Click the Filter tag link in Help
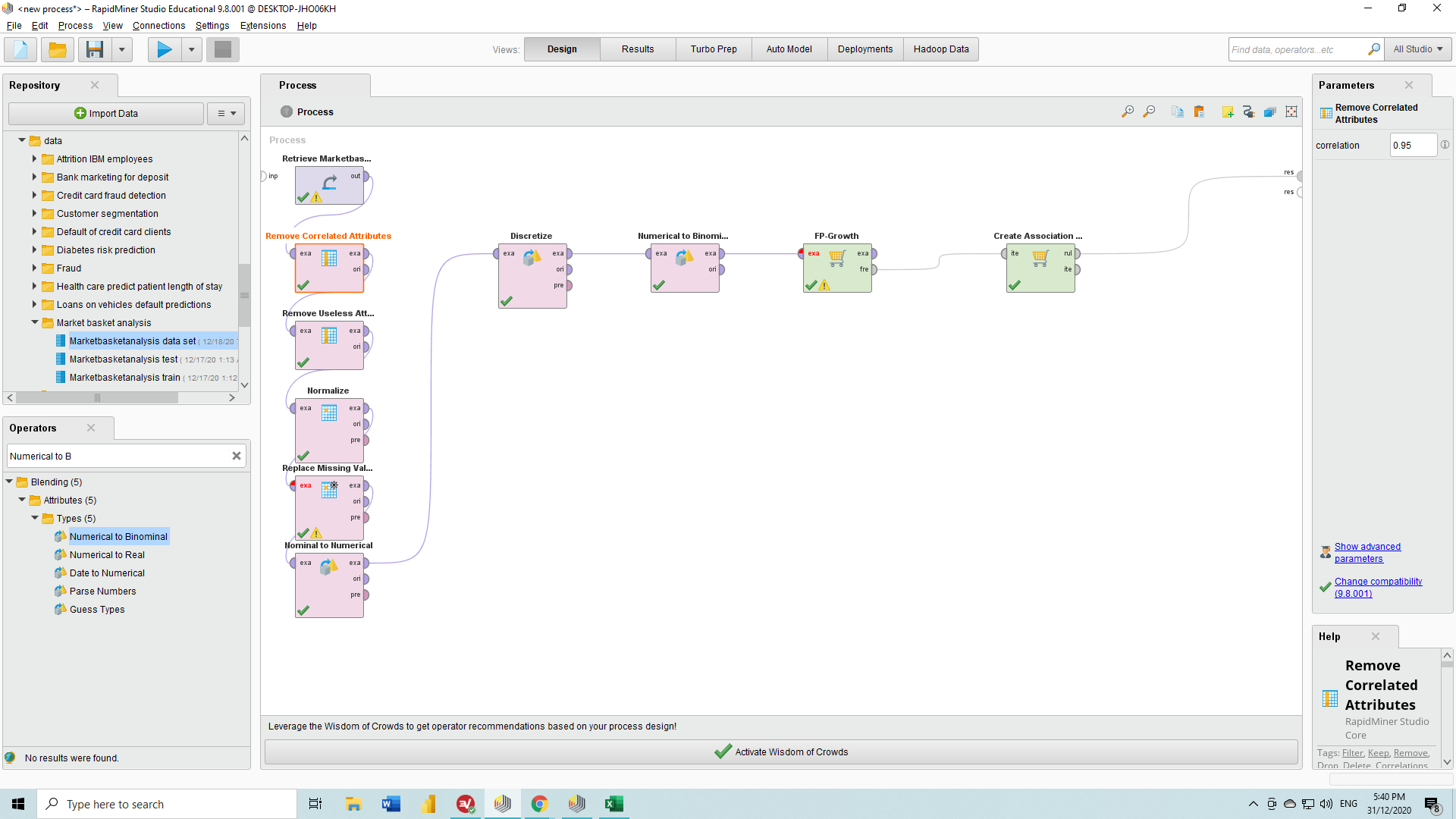Screen dimensions: 1456x819 (x=1352, y=753)
